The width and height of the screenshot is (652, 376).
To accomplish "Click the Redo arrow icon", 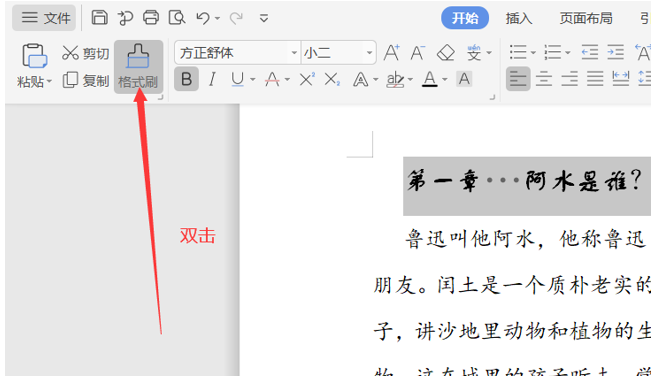I will 237,18.
